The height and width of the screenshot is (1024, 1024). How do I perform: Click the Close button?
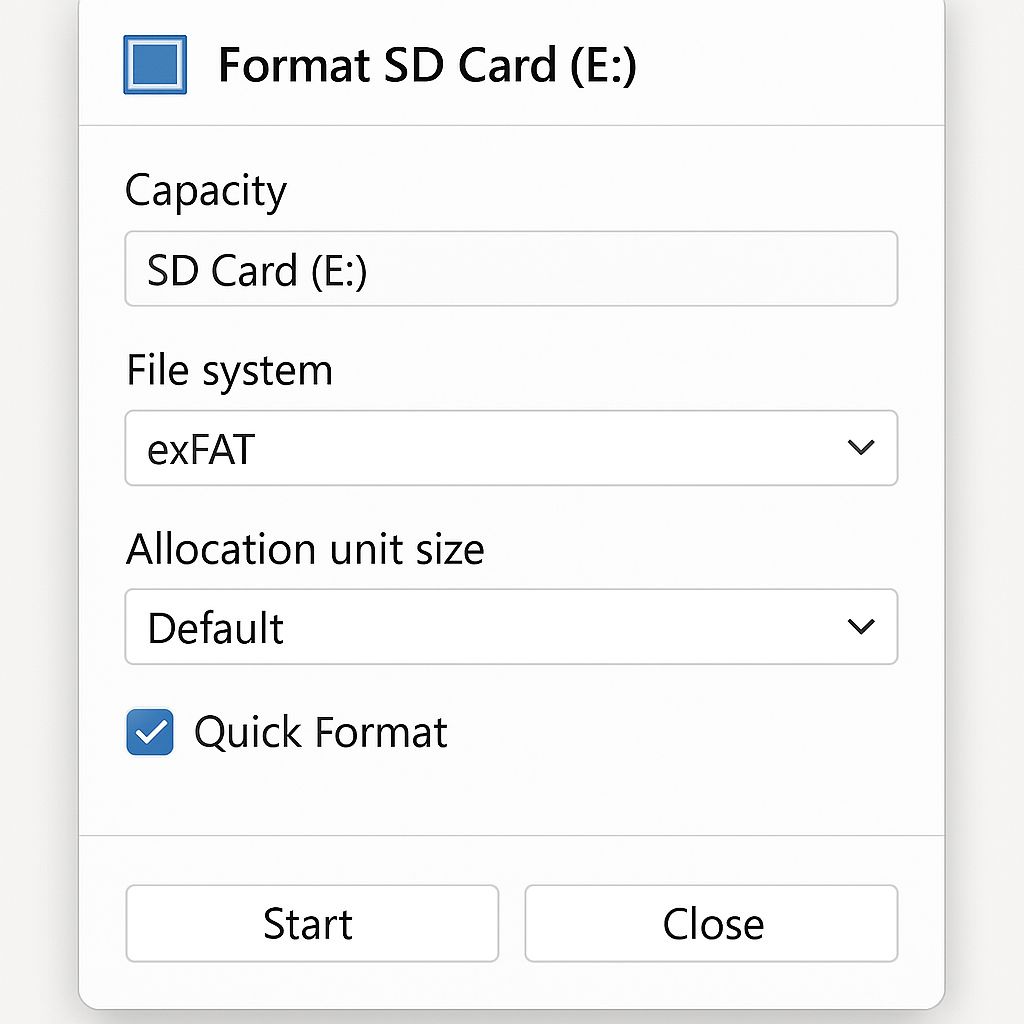[712, 923]
